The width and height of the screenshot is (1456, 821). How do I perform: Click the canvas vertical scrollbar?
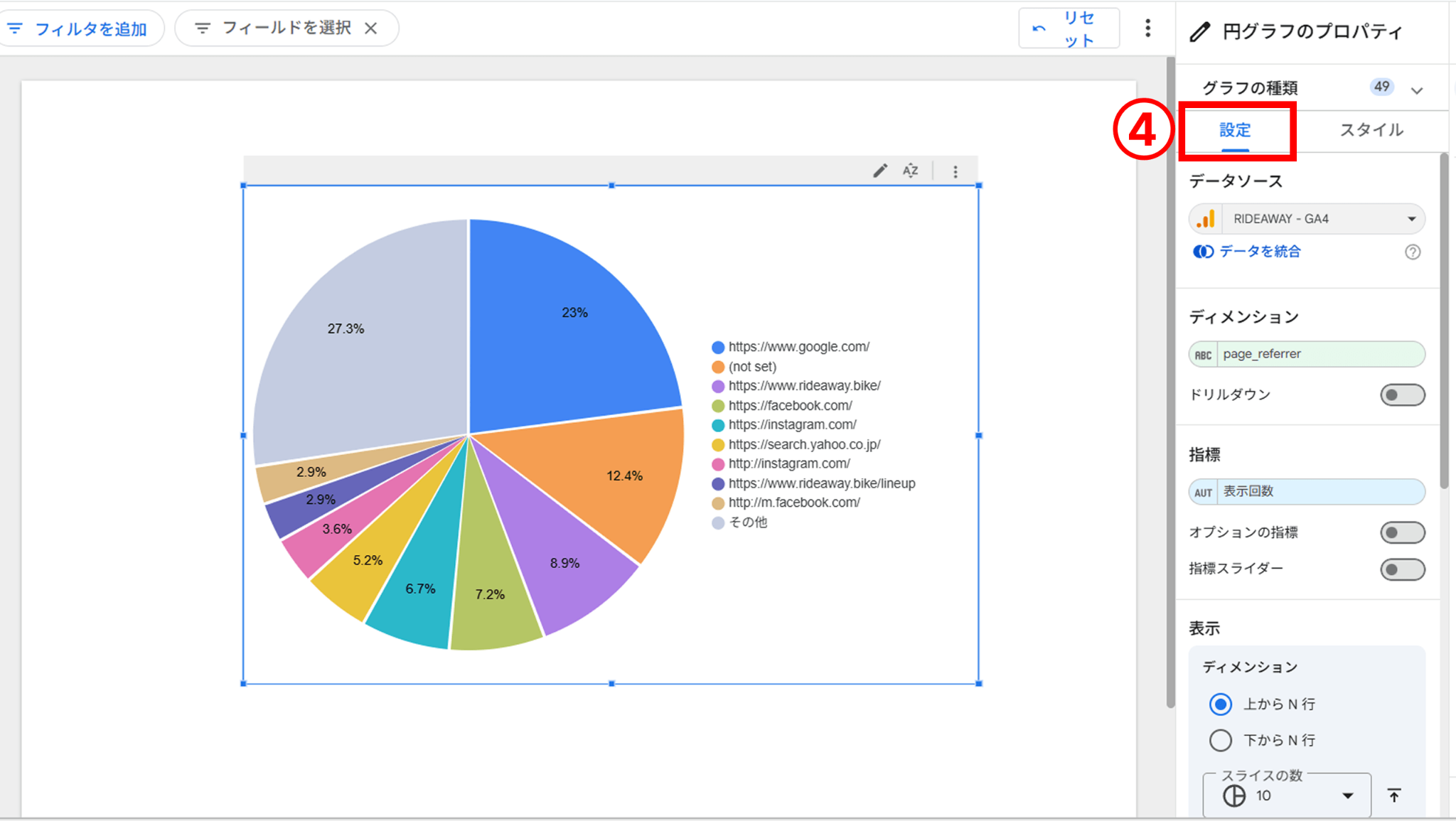coord(1170,384)
